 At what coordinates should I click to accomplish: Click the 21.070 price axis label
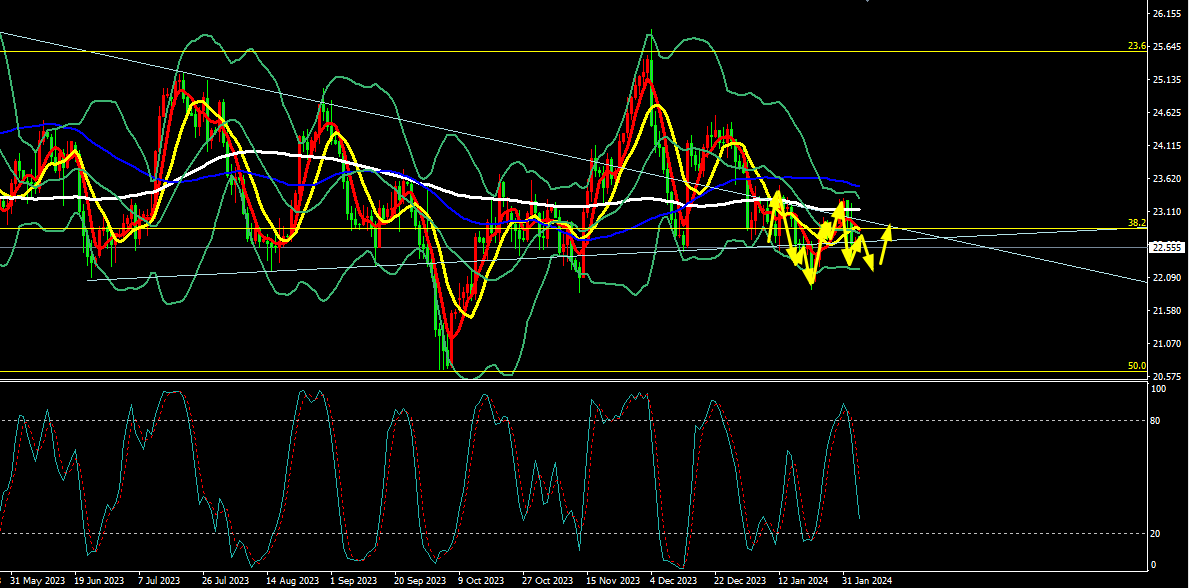1167,344
